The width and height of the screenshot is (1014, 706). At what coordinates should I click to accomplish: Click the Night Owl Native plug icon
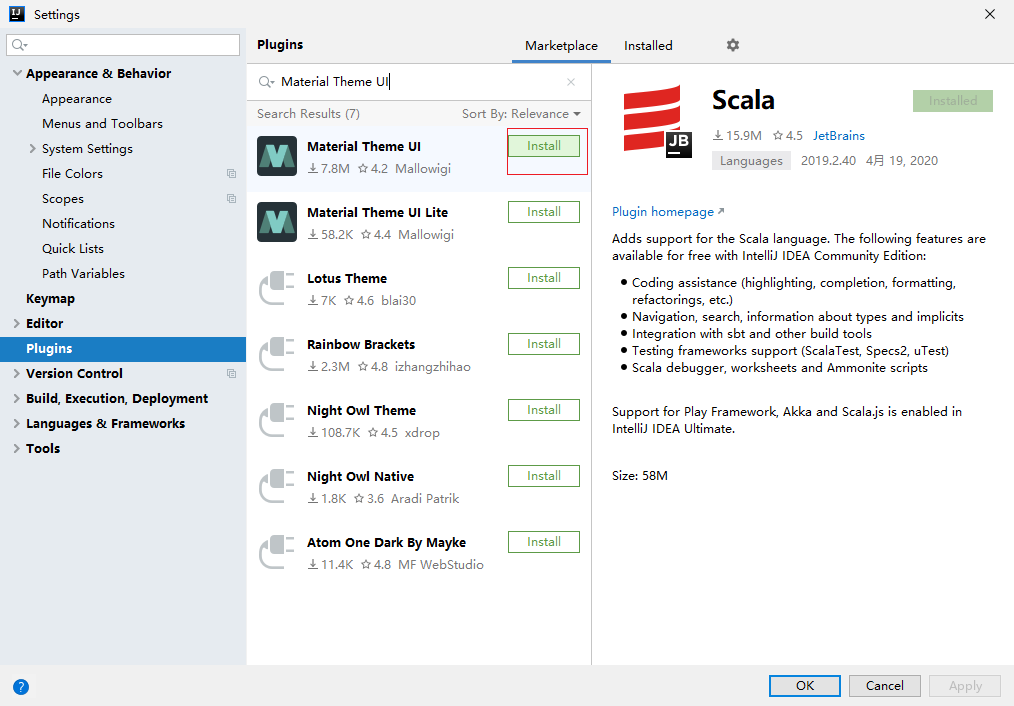coord(277,486)
